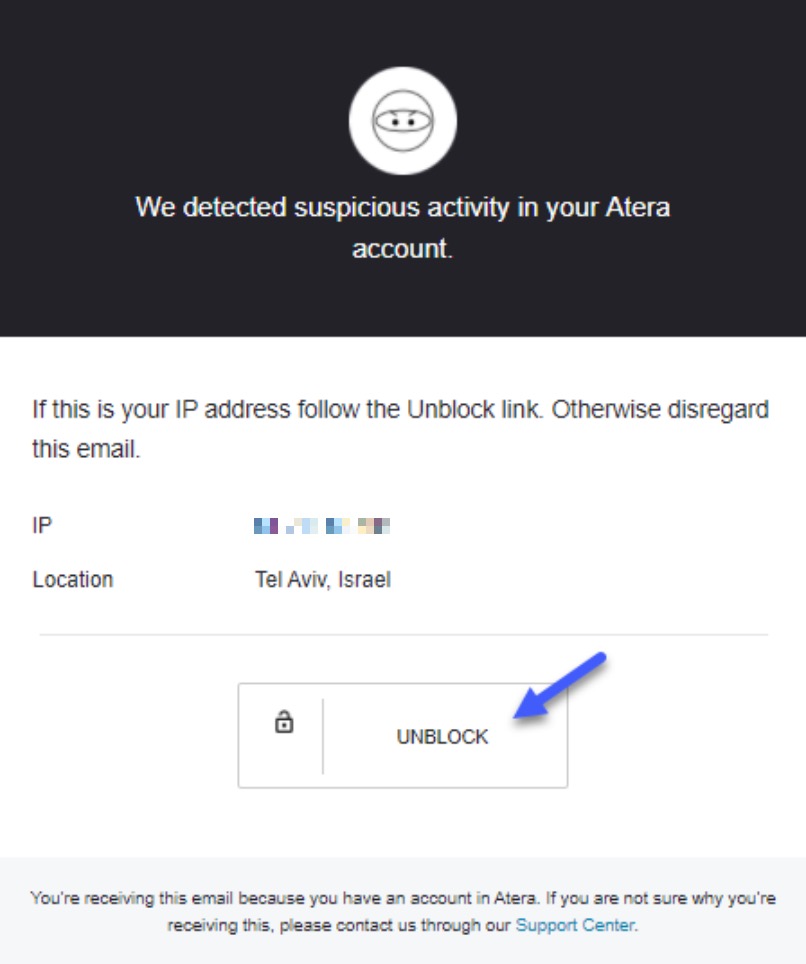806x964 pixels.
Task: Click the IP field label
Action: tap(42, 526)
